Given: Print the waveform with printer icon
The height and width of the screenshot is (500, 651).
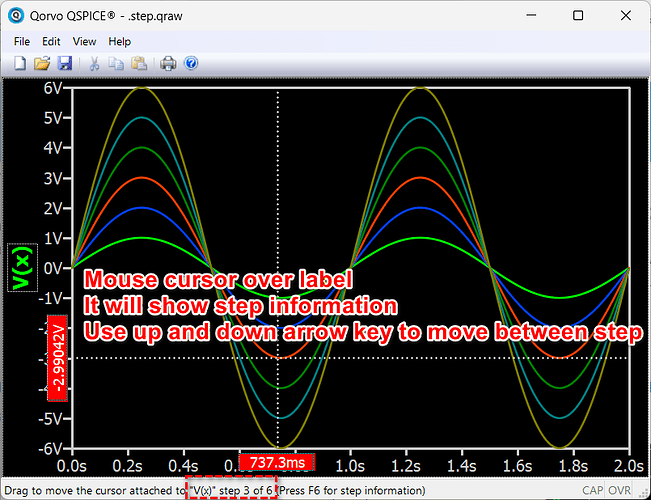Looking at the screenshot, I should coord(168,63).
